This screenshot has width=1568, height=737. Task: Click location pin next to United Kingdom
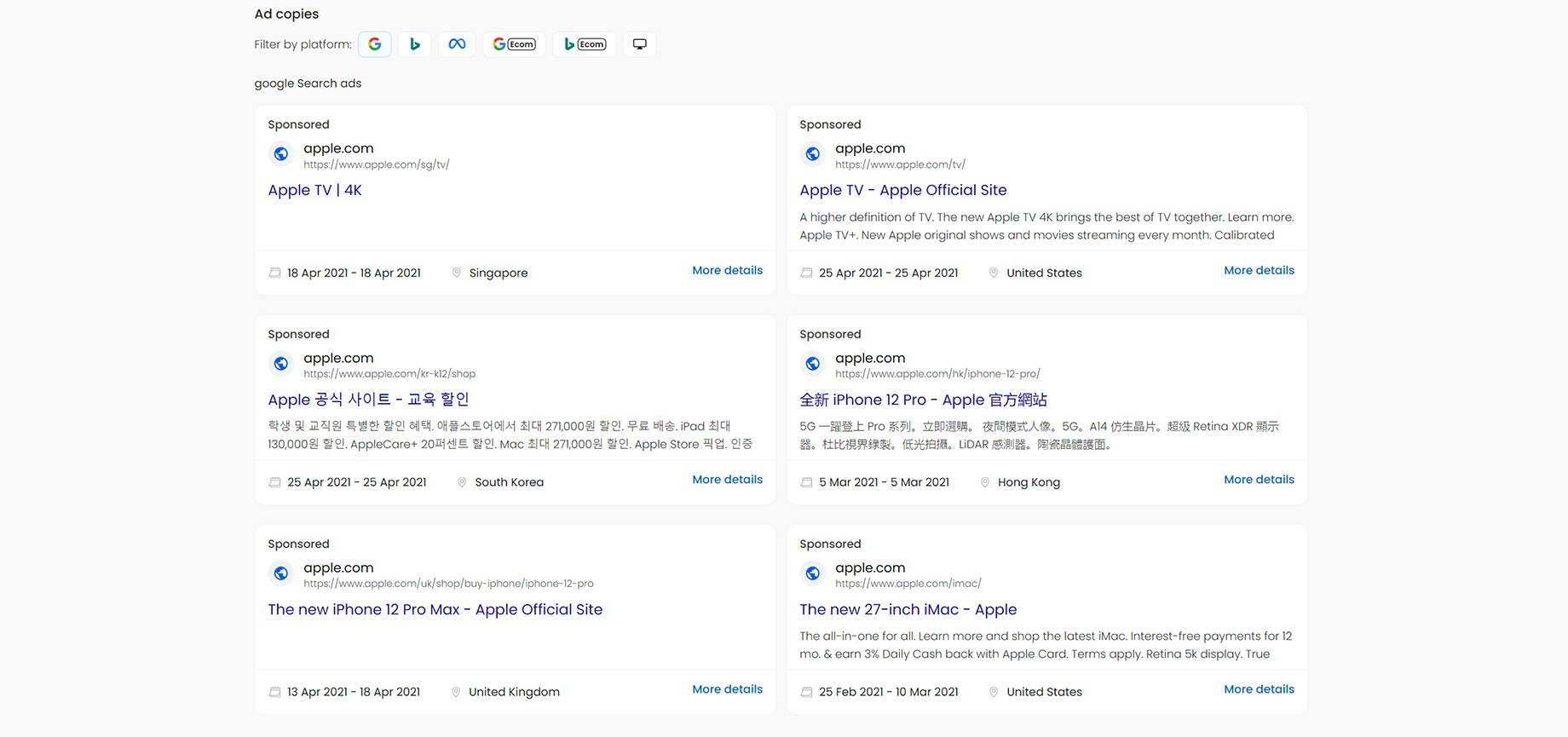coord(456,693)
